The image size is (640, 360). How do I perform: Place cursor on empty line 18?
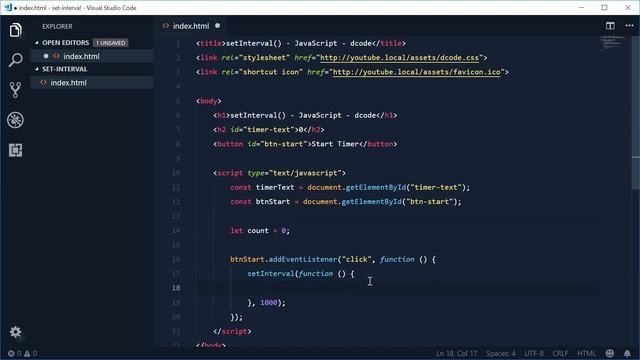tap(398, 288)
